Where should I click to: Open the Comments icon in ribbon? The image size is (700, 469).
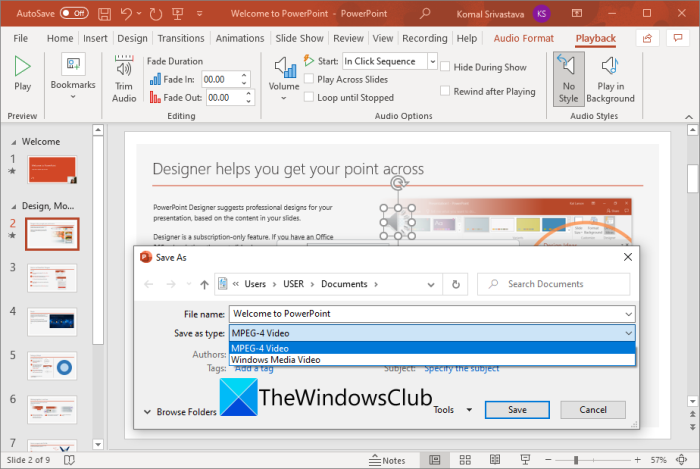(x=678, y=38)
